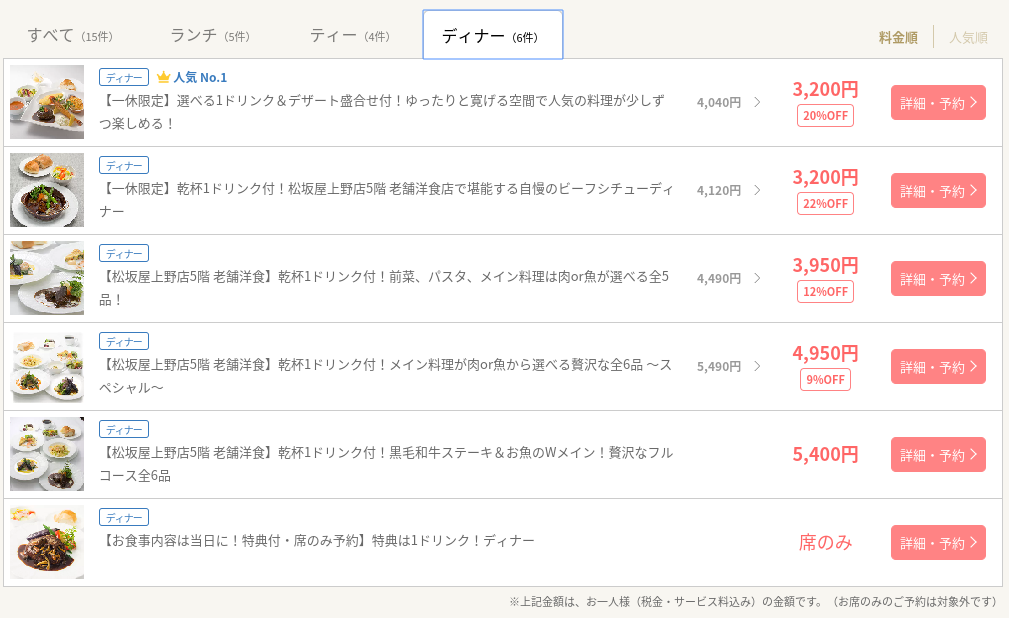This screenshot has height=618, width=1009.
Task: Open thumbnail of the 人気 No.1 plan
Action: tap(47, 102)
